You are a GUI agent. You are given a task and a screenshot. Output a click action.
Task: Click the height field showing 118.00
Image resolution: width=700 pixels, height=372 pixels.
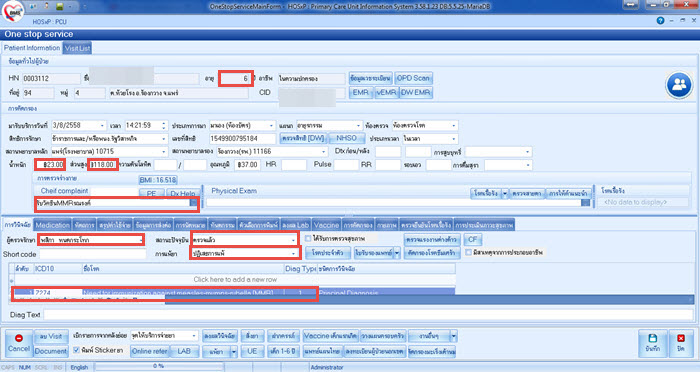click(103, 165)
